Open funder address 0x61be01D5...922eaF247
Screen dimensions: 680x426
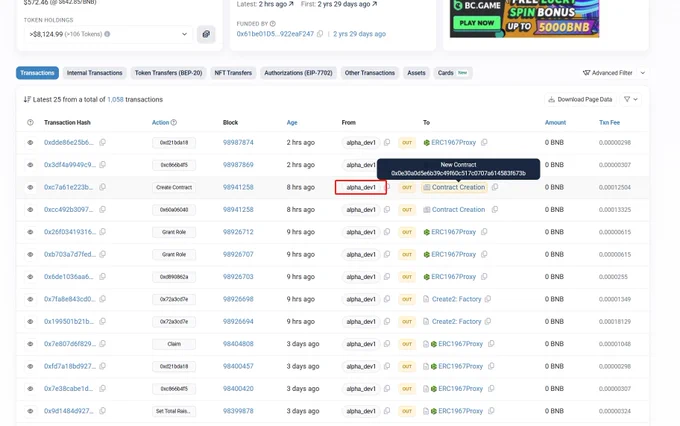pos(275,34)
